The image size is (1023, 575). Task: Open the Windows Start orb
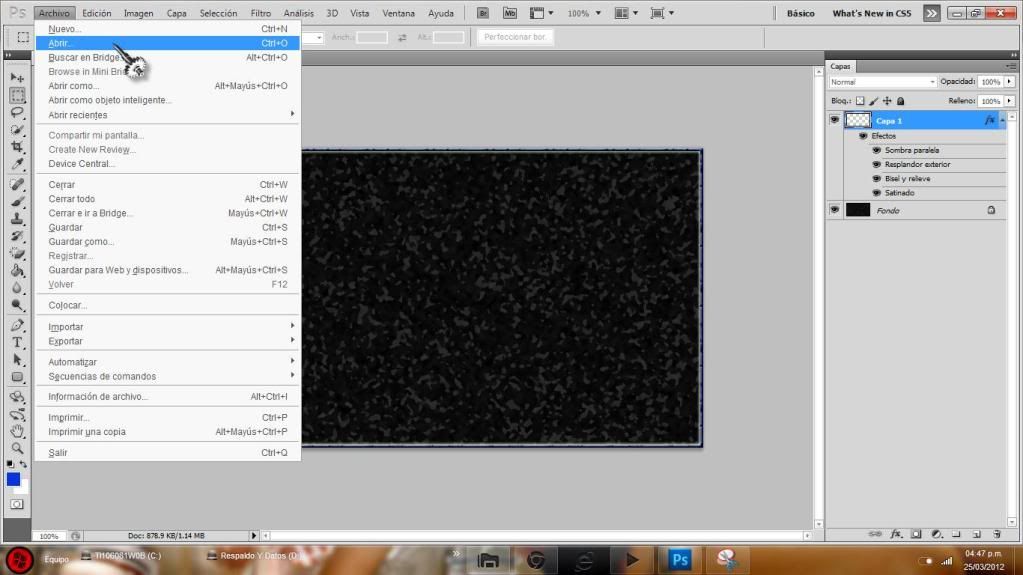[x=19, y=560]
